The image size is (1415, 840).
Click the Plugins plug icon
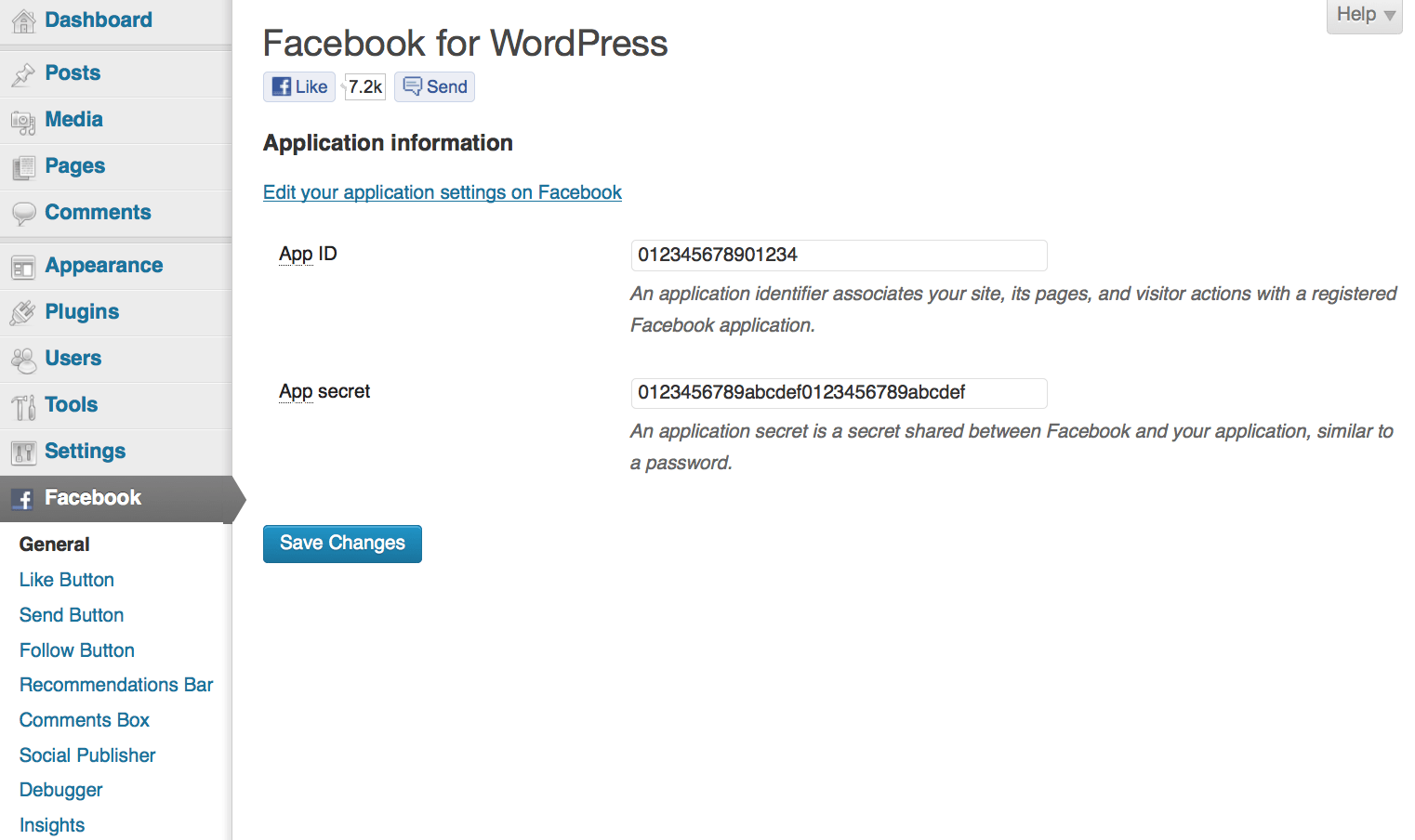(x=23, y=313)
